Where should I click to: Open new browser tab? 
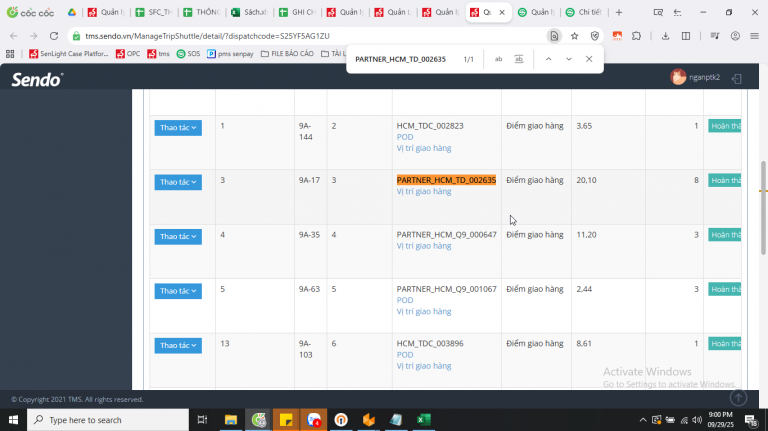(619, 12)
